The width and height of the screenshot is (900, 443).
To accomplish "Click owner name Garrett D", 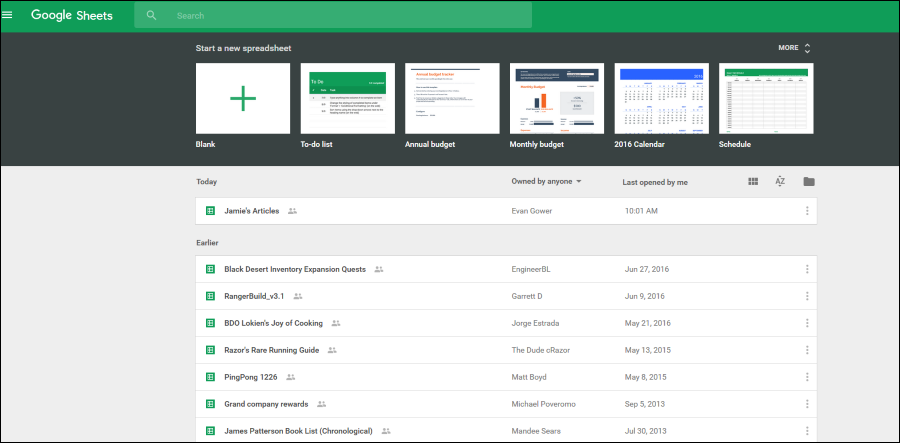I will click(527, 296).
